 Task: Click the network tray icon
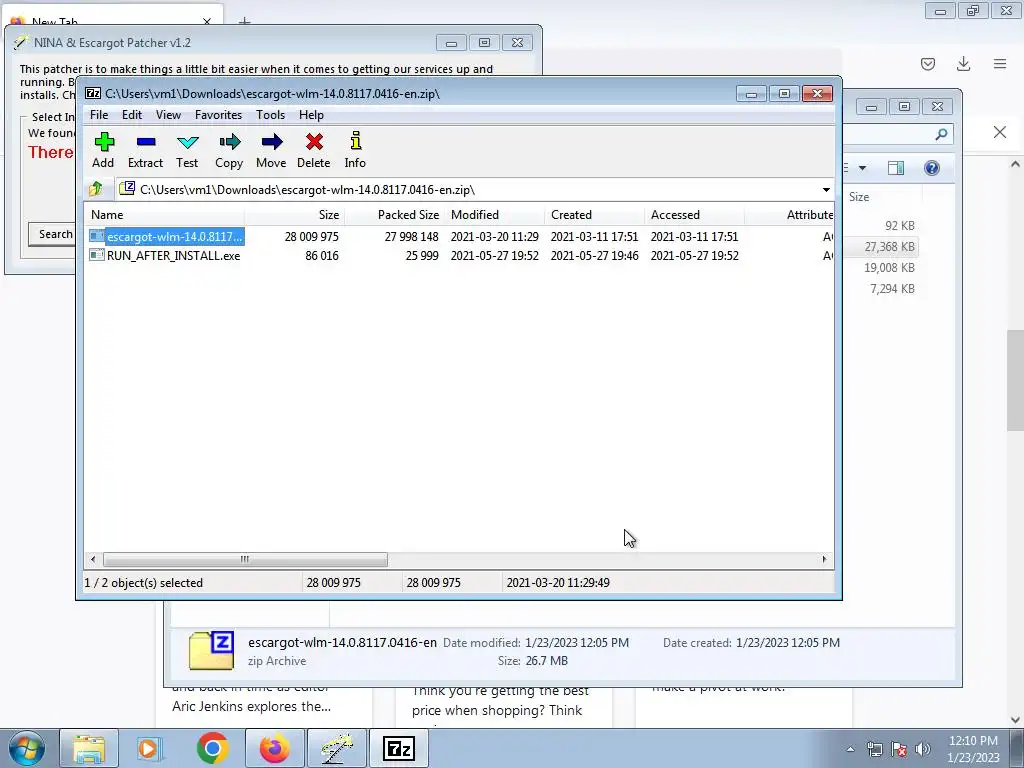pos(874,749)
